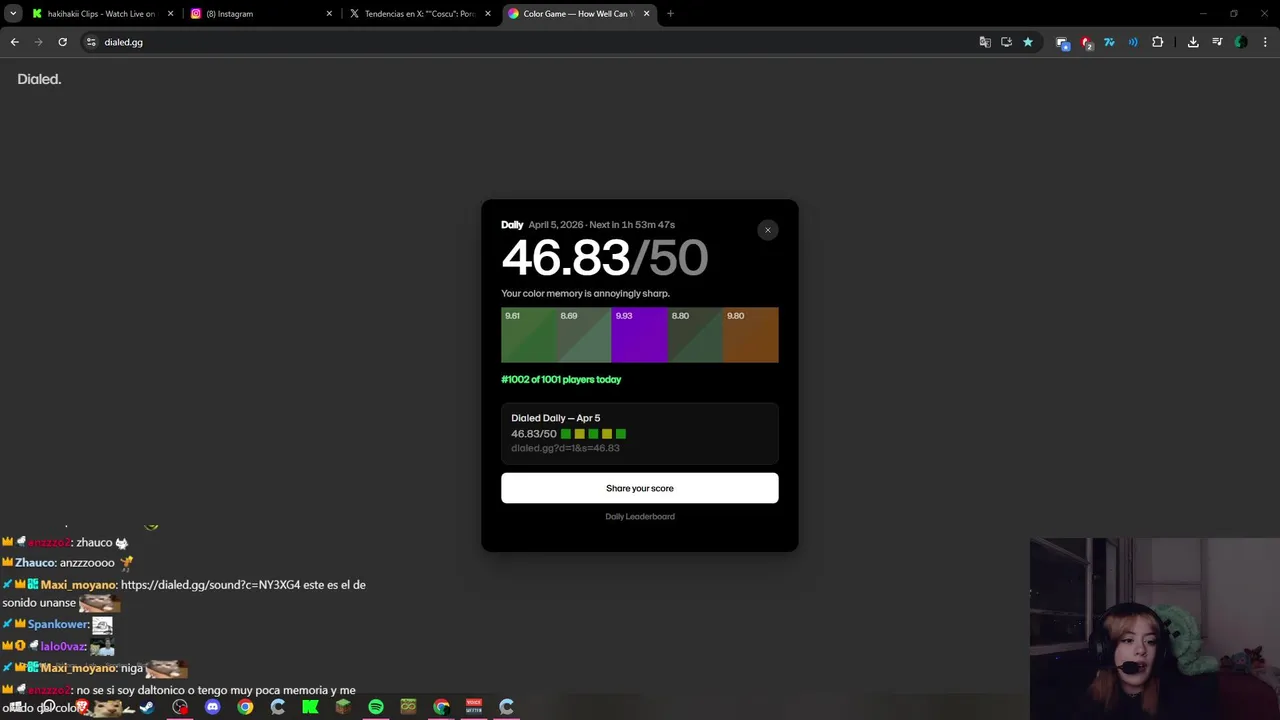1280x720 pixels.
Task: Open the Chrome three-dot menu
Action: coord(1266,42)
